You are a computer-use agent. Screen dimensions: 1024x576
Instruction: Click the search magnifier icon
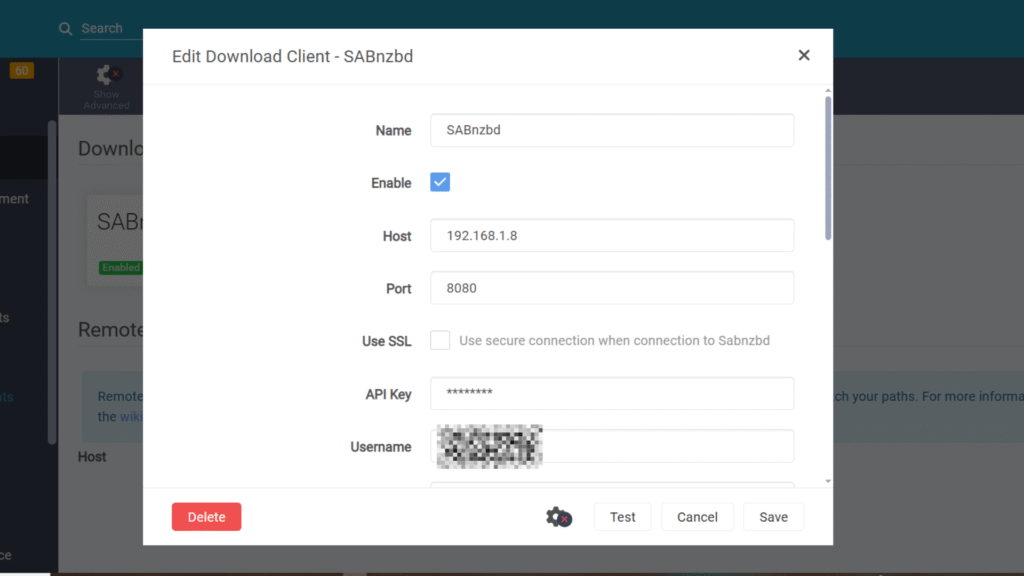pos(66,29)
